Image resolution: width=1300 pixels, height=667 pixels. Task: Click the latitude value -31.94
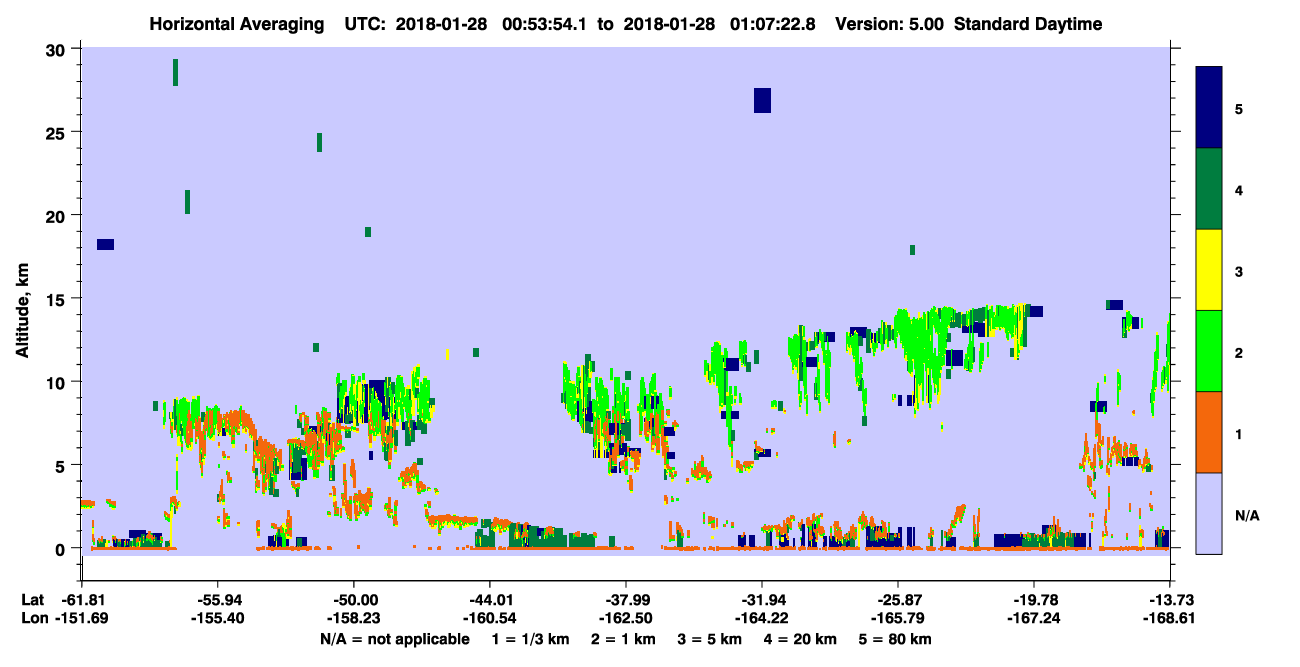point(761,600)
